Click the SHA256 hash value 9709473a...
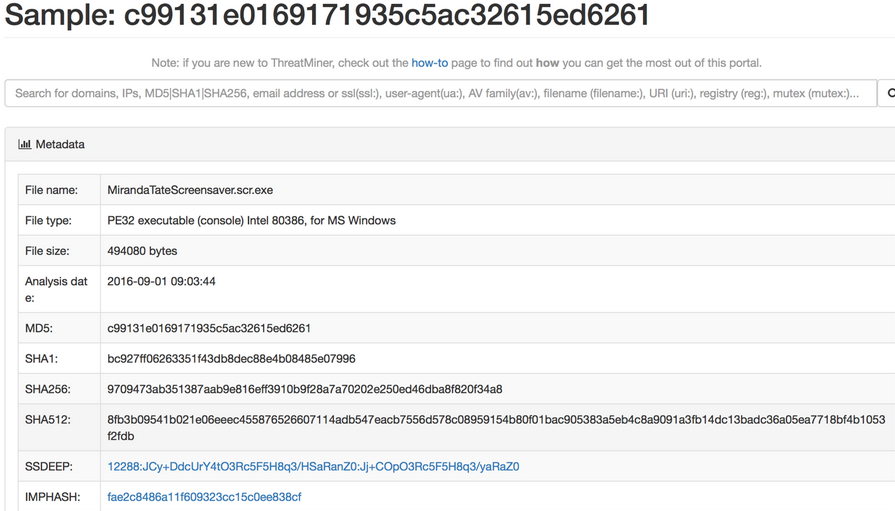The image size is (895, 511). point(305,389)
